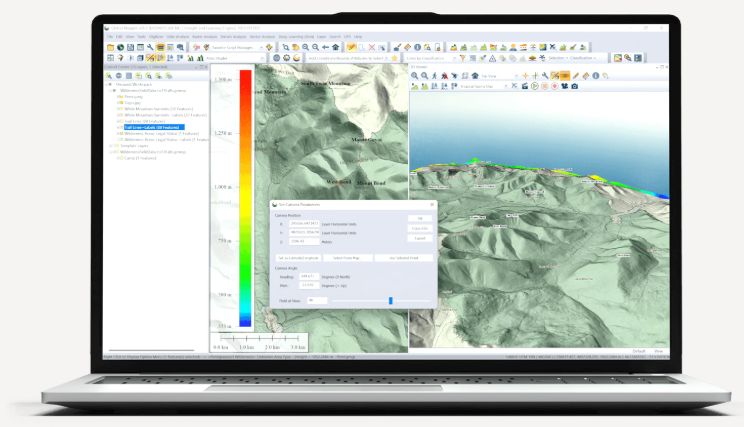Click the Use Selected Point button
Image resolution: width=744 pixels, height=427 pixels.
tap(404, 257)
